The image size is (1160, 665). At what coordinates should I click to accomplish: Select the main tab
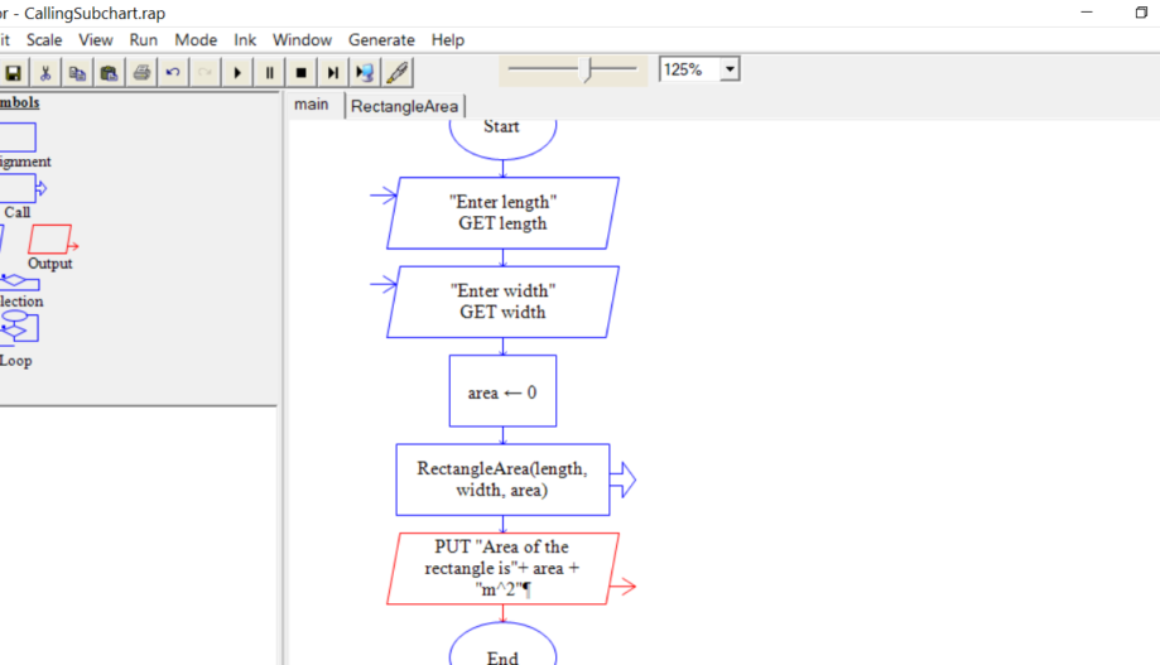311,105
